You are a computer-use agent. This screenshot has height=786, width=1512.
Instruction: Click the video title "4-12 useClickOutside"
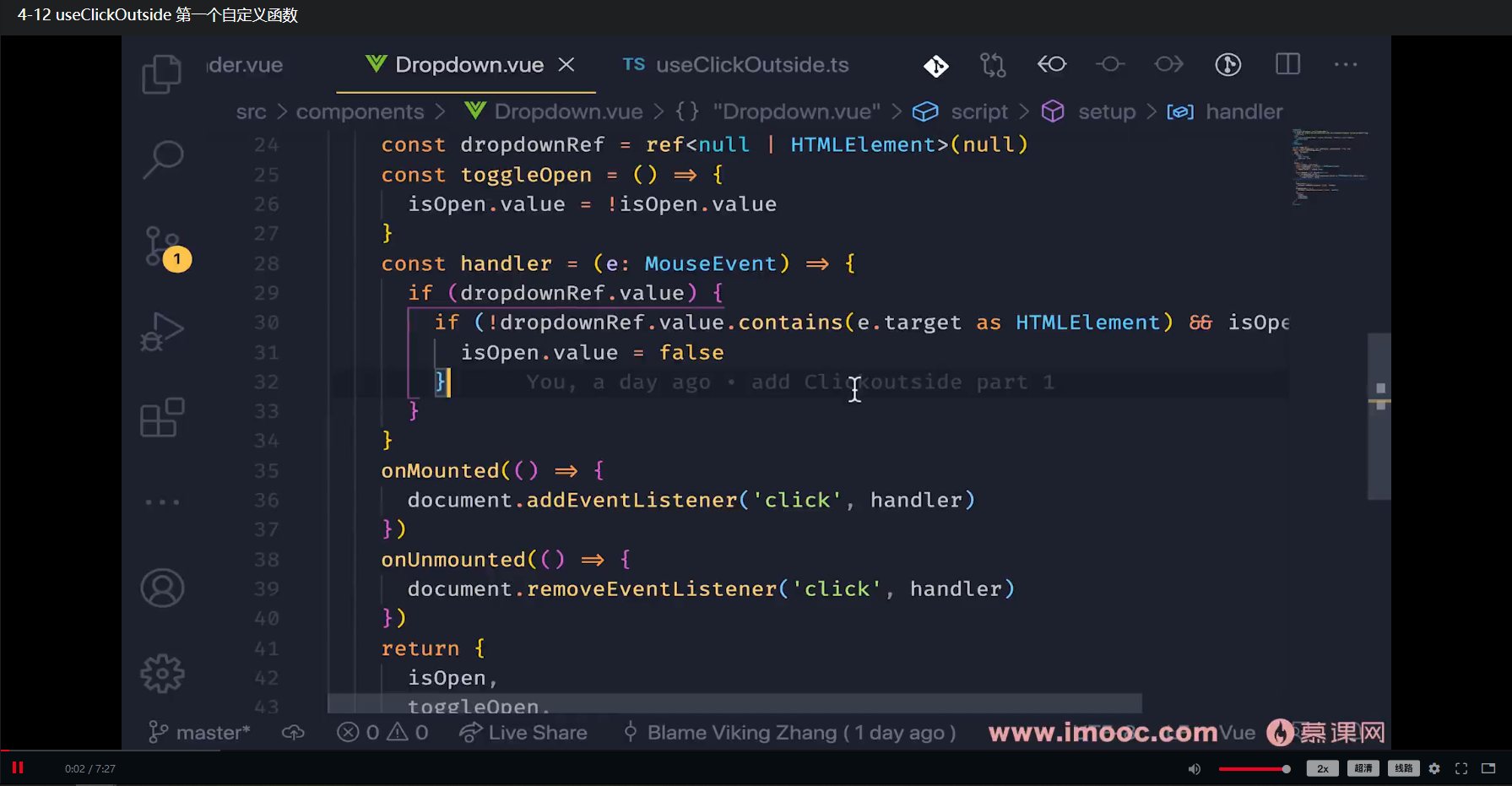pos(157,15)
